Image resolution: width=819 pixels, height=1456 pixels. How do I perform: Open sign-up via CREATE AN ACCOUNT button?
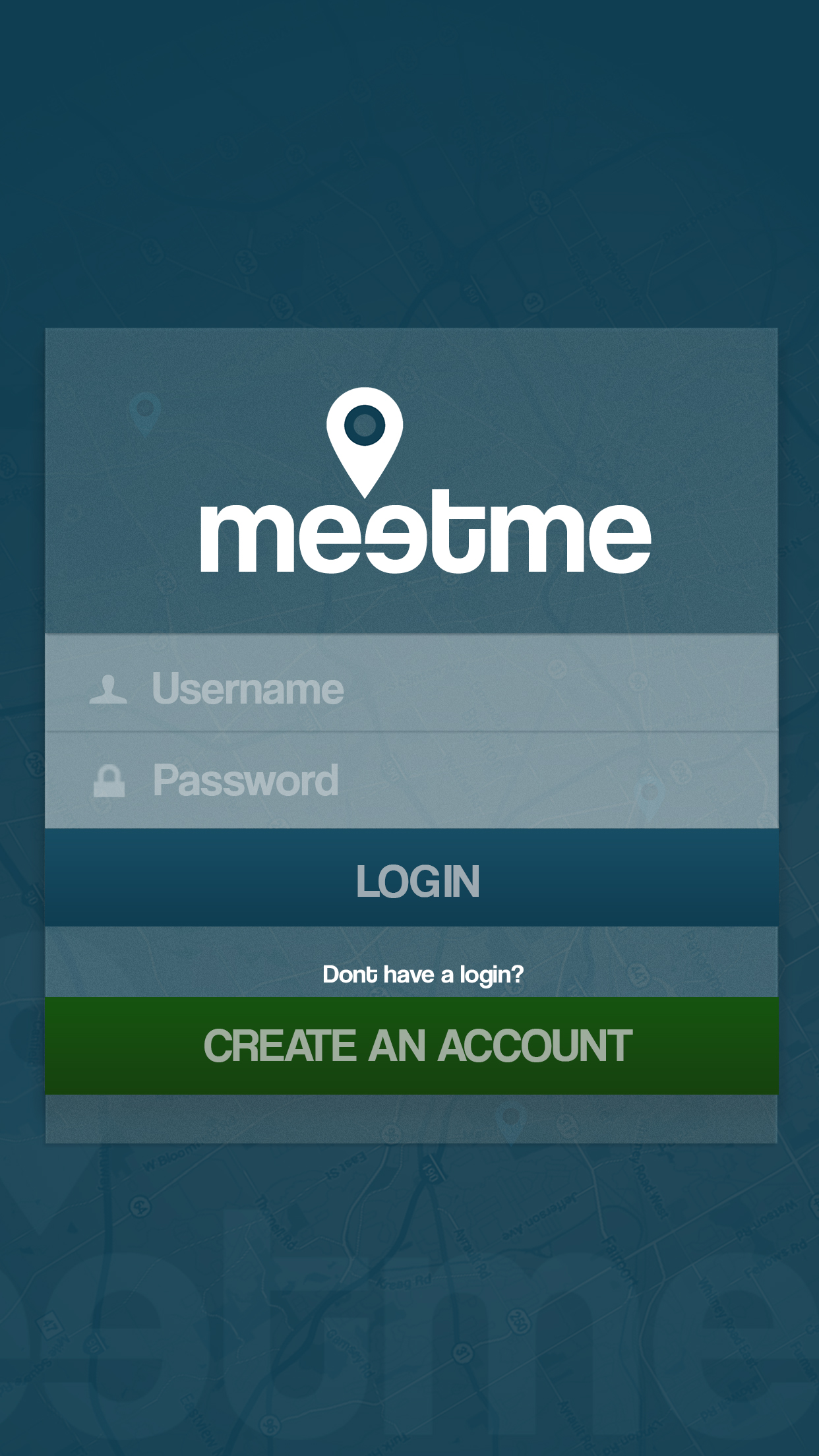coord(411,1046)
